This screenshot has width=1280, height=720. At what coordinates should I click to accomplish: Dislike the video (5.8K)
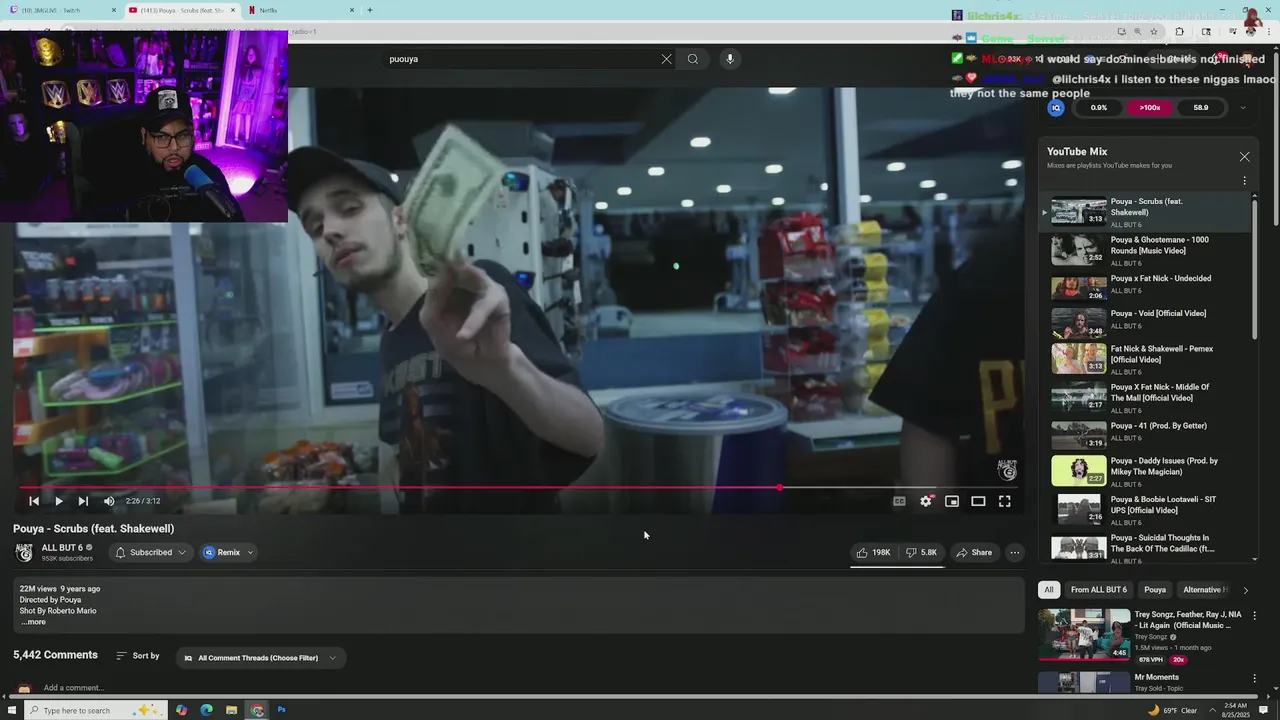pyautogui.click(x=921, y=552)
